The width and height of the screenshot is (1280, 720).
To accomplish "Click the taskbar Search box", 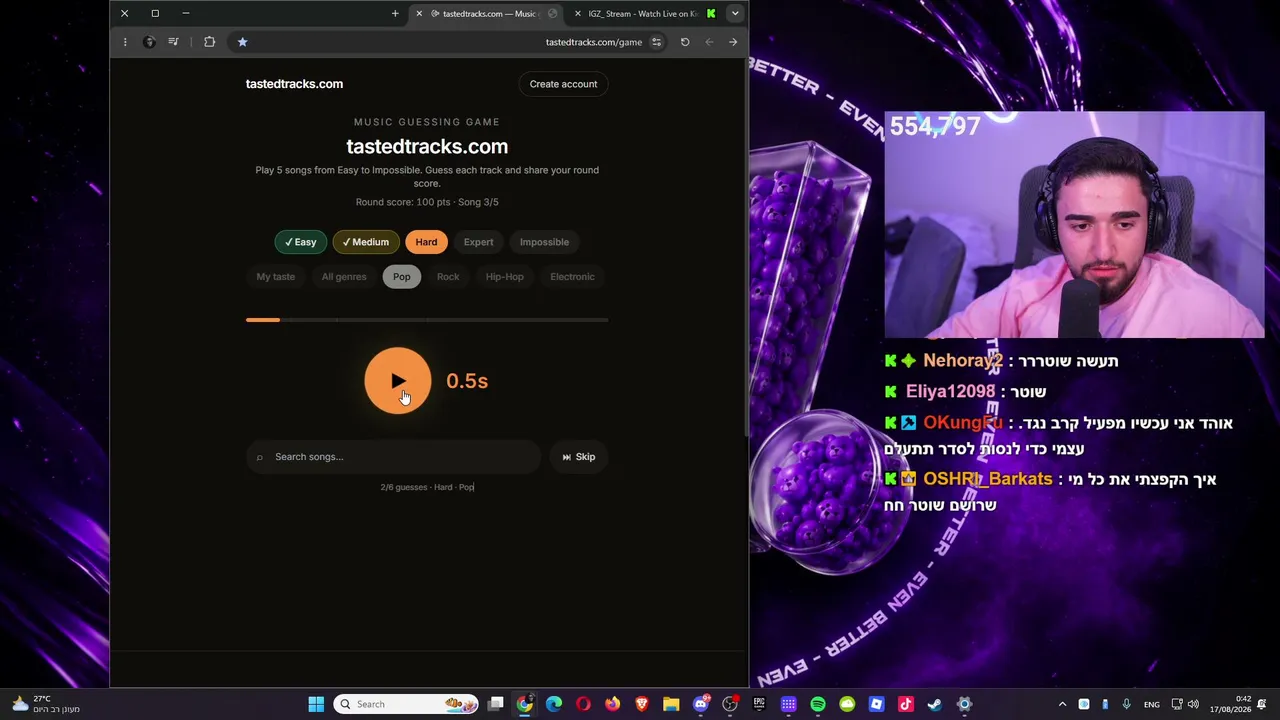I will [x=407, y=704].
